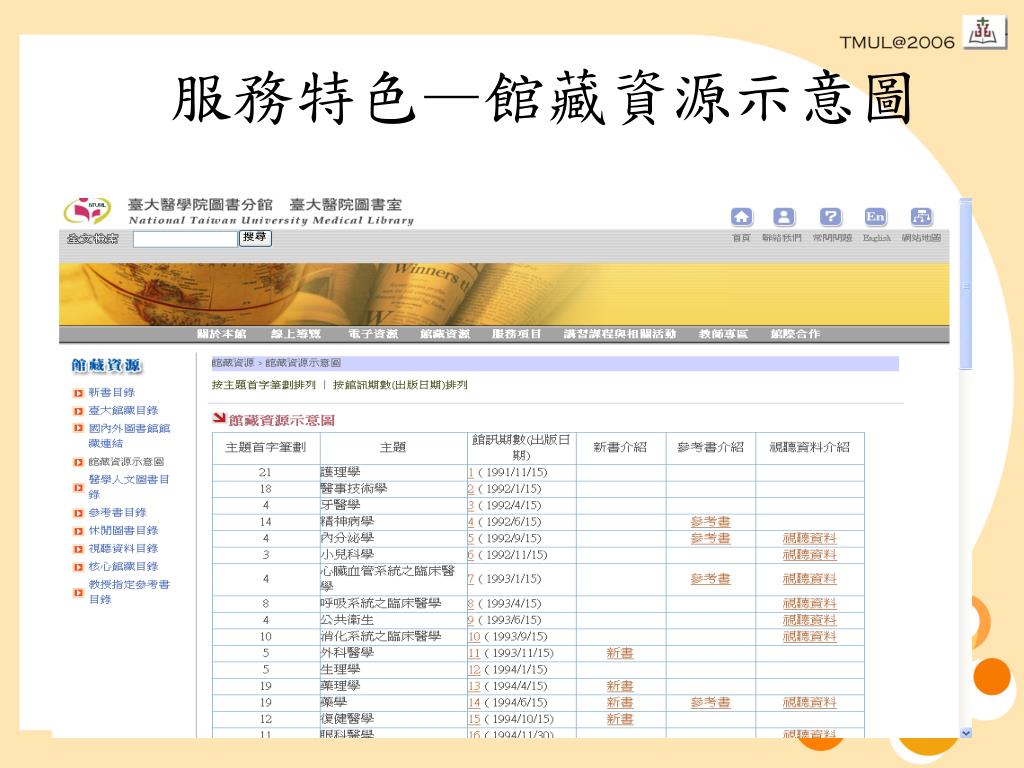
Task: Open the 參考書 link in the 內分泌學 row
Action: (711, 538)
